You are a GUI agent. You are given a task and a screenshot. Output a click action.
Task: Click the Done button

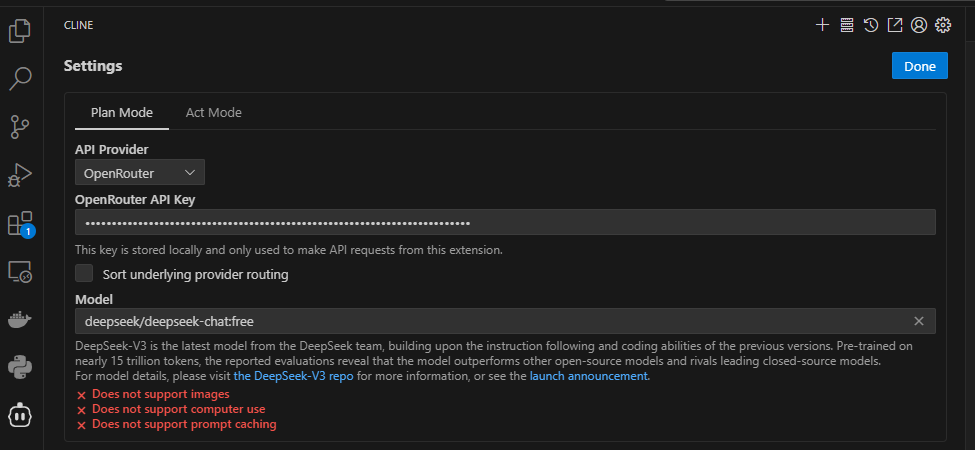[920, 66]
